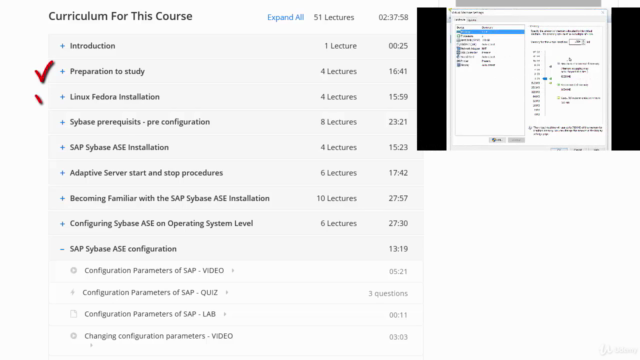Expand the Preparation to study section
640x360 pixels.
[x=62, y=71]
